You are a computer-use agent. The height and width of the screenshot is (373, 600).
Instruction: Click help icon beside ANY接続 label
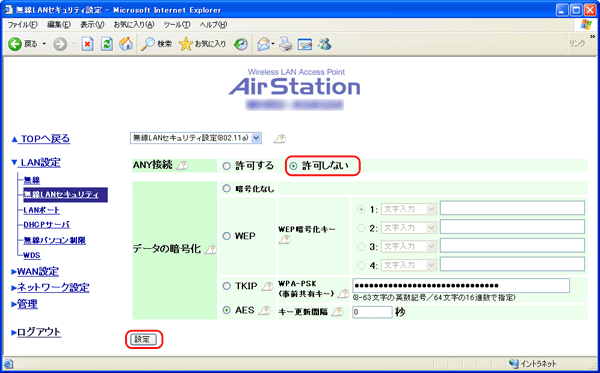pos(183,166)
